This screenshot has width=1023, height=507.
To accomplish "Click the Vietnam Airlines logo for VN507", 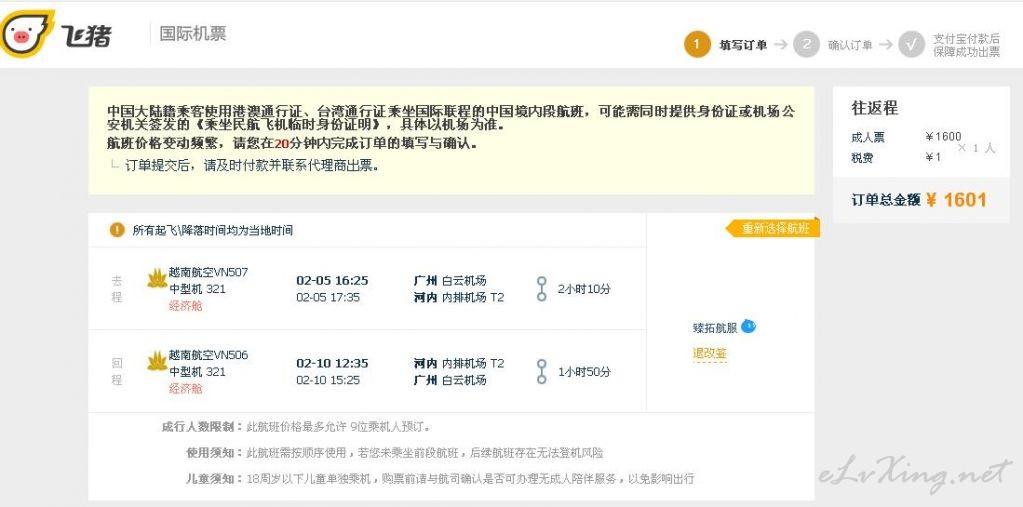I will pyautogui.click(x=156, y=279).
